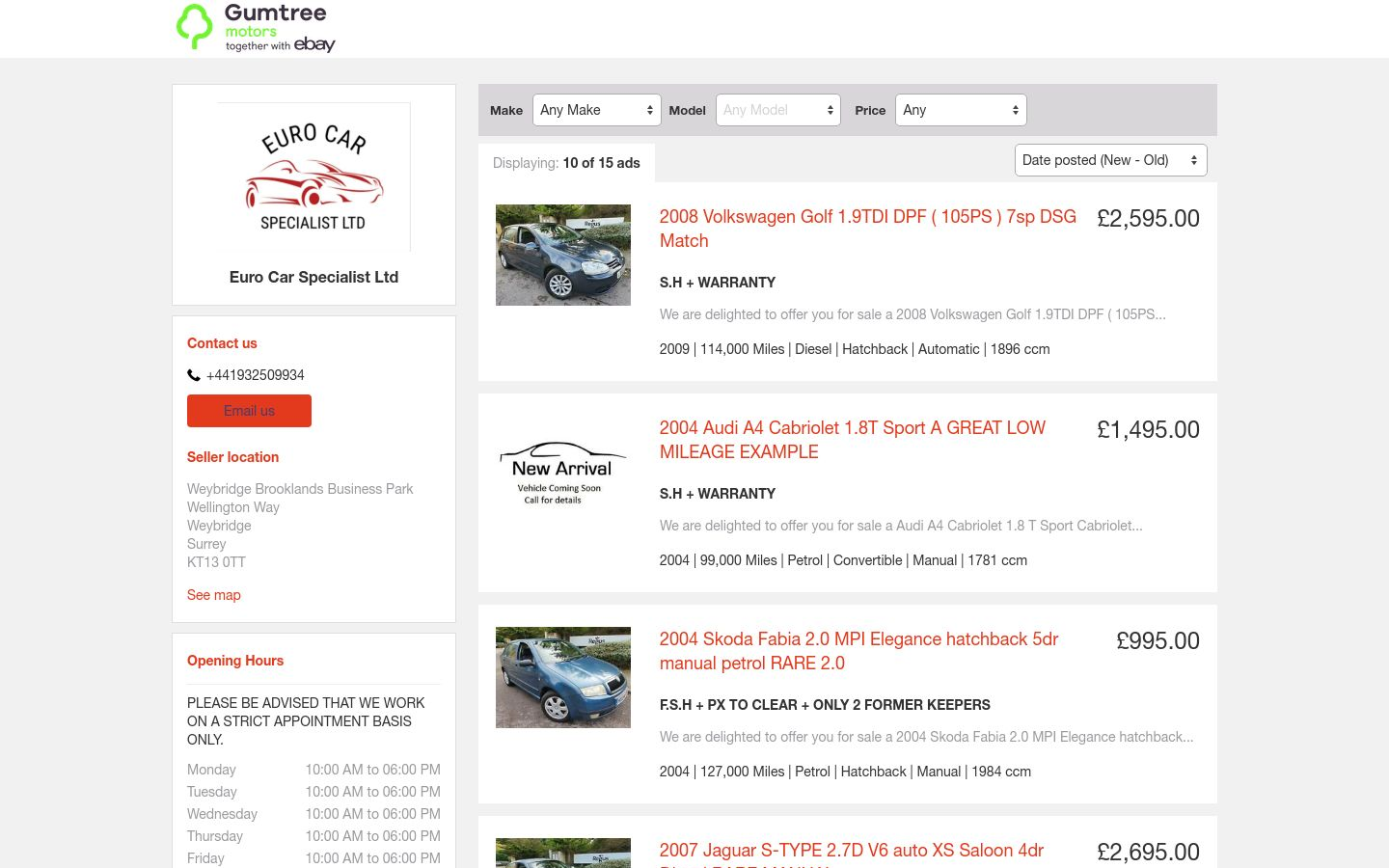Click the Audi specs line '2004 | 99,000 Miles'
The width and height of the screenshot is (1389, 868).
(x=843, y=560)
